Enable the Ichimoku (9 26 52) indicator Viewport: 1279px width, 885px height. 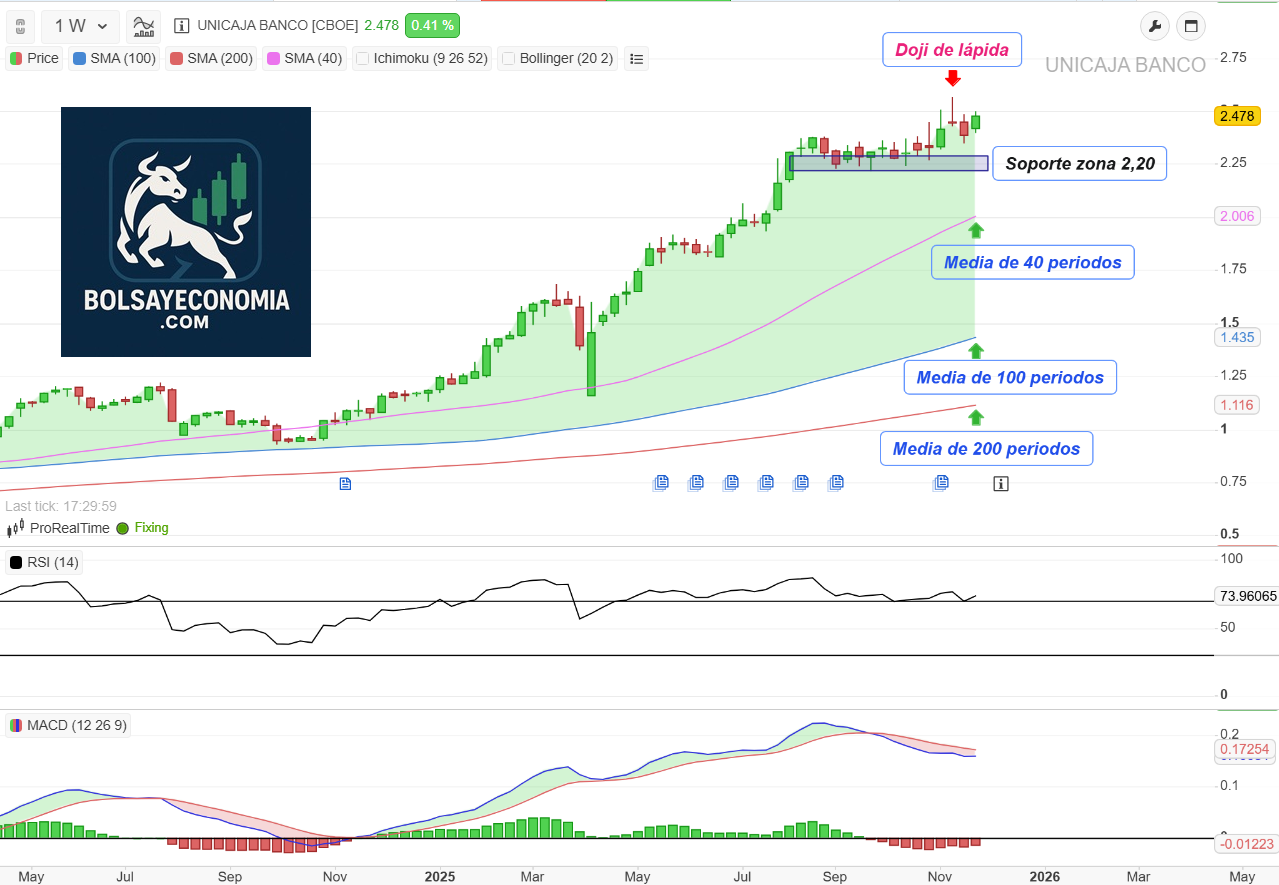pos(361,58)
